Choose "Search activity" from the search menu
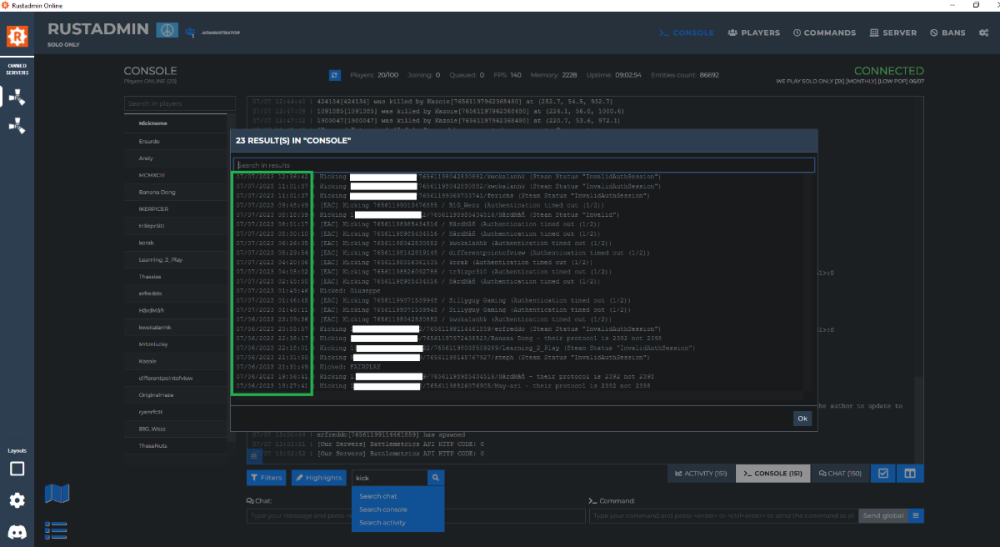 tap(382, 523)
